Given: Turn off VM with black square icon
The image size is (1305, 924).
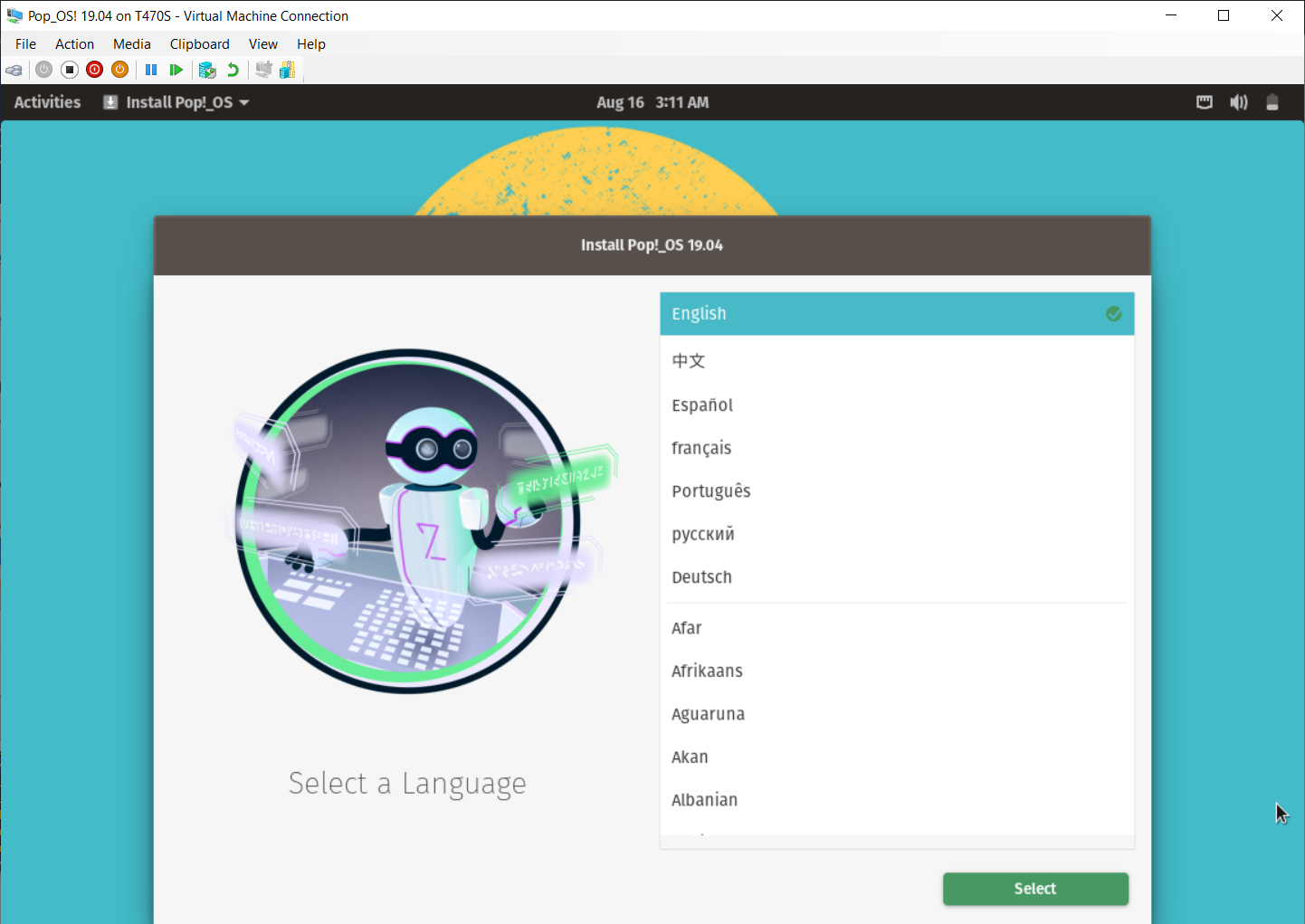Looking at the screenshot, I should point(70,70).
